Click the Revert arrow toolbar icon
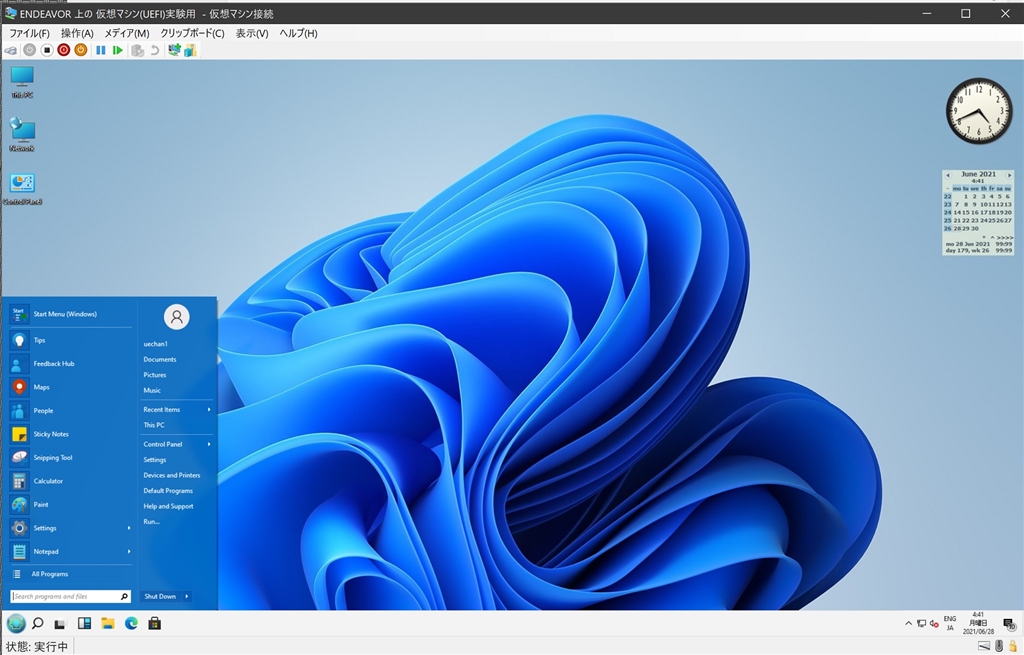Screen dimensions: 1024x655 pyautogui.click(x=155, y=50)
